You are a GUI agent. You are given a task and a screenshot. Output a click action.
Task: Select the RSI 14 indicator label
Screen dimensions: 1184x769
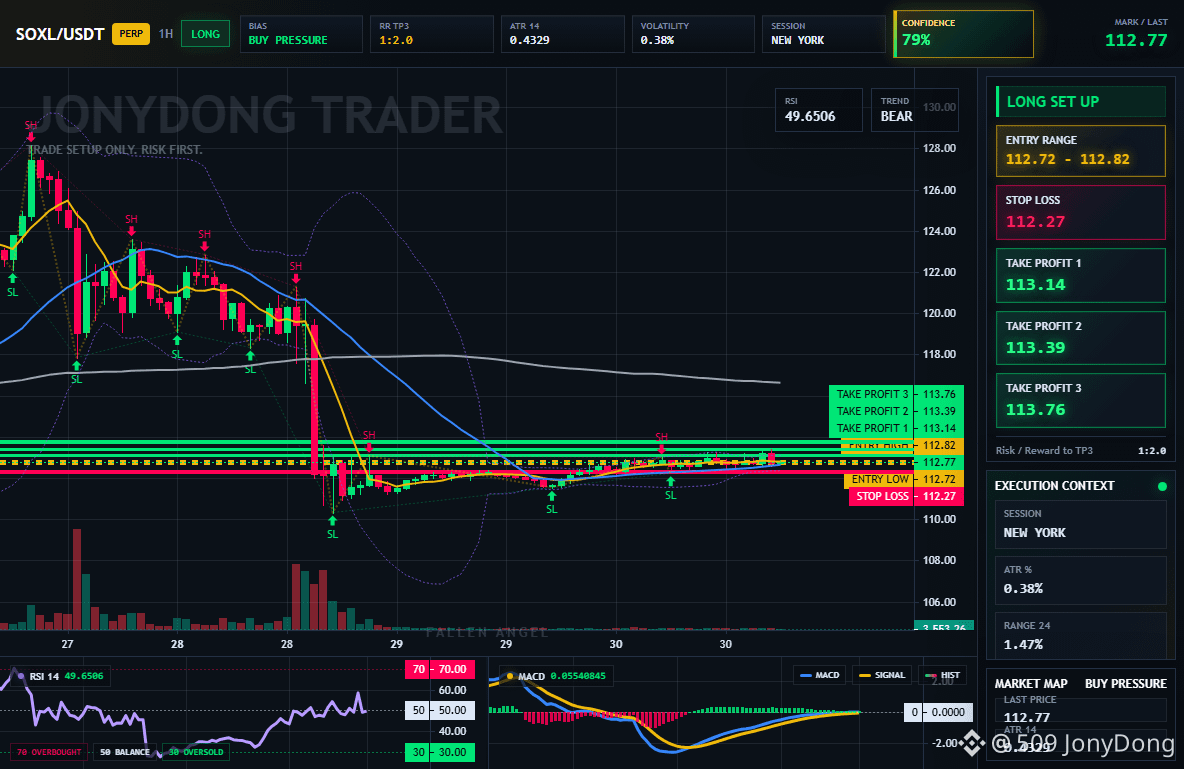(x=62, y=676)
